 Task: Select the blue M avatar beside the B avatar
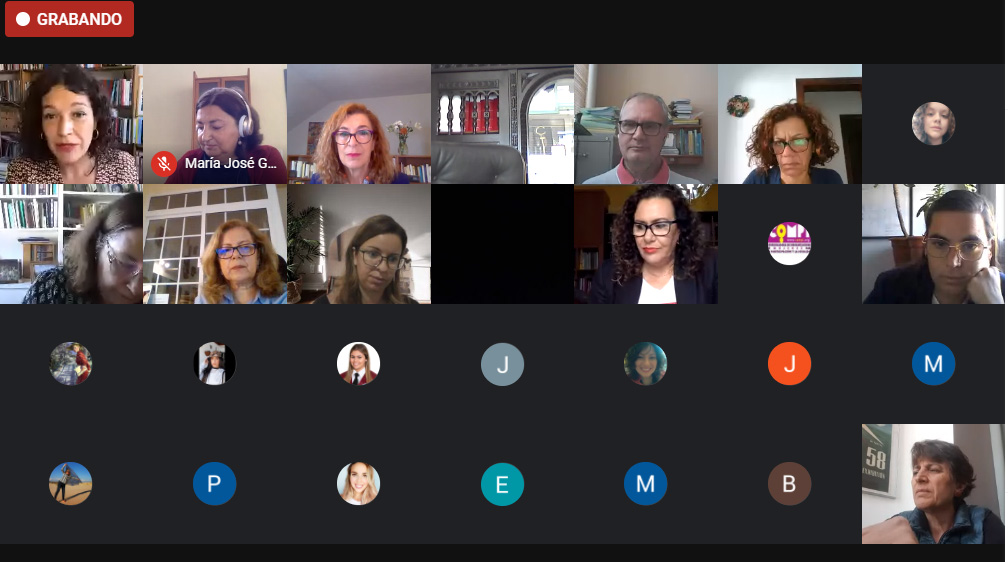pos(645,484)
